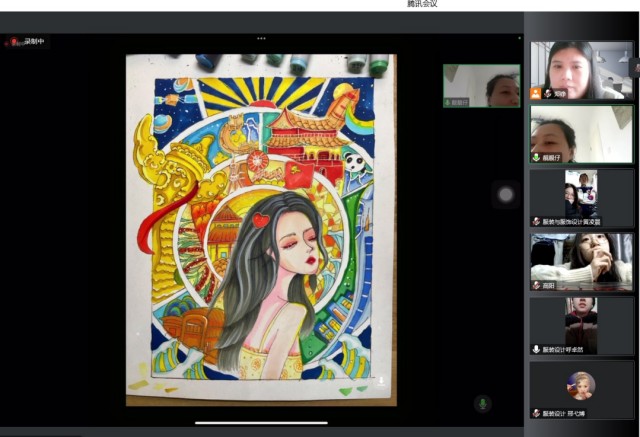The width and height of the screenshot is (640, 437).
Task: Click the round grey floating assistive button
Action: [x=506, y=195]
